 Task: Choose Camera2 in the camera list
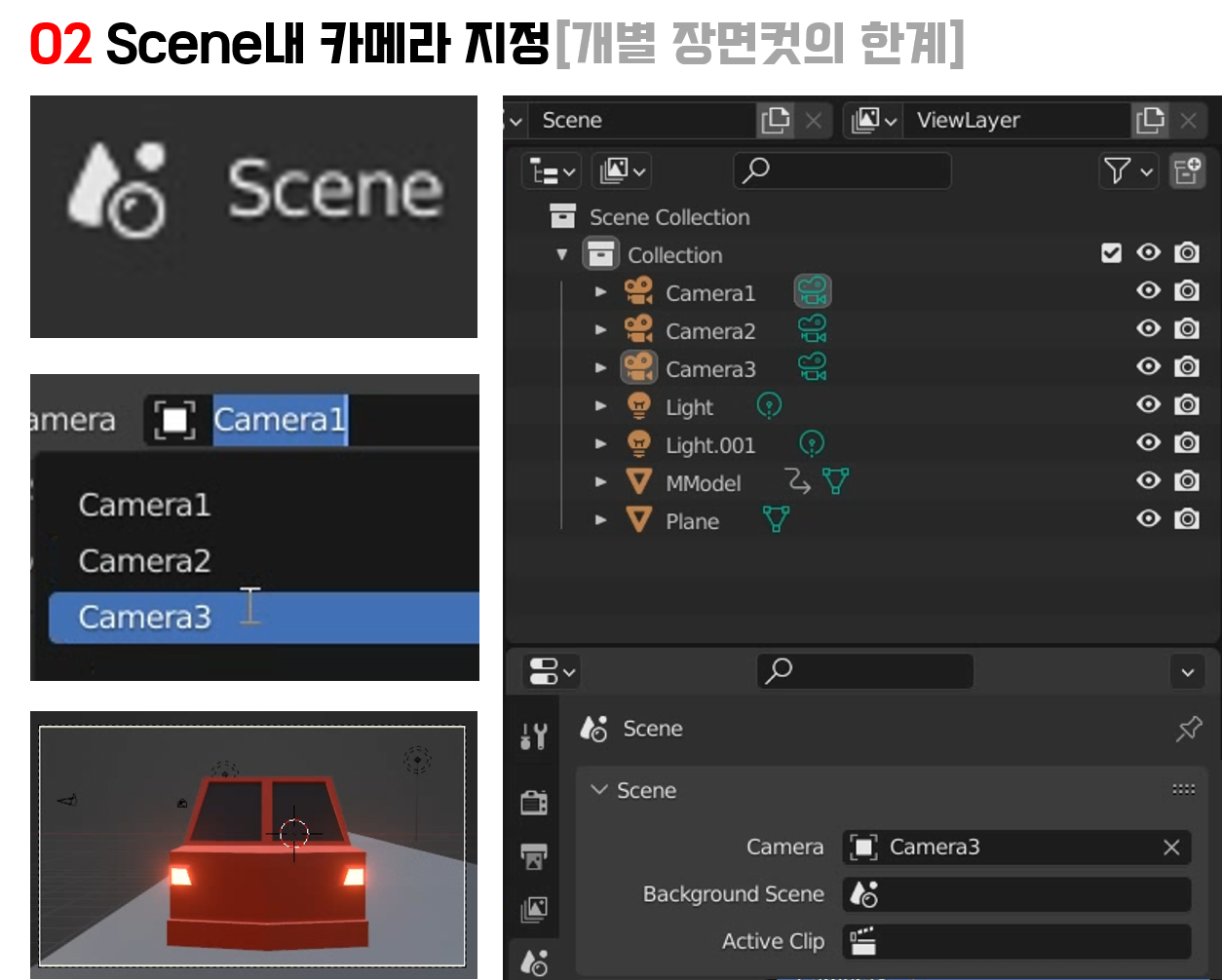tap(264, 561)
